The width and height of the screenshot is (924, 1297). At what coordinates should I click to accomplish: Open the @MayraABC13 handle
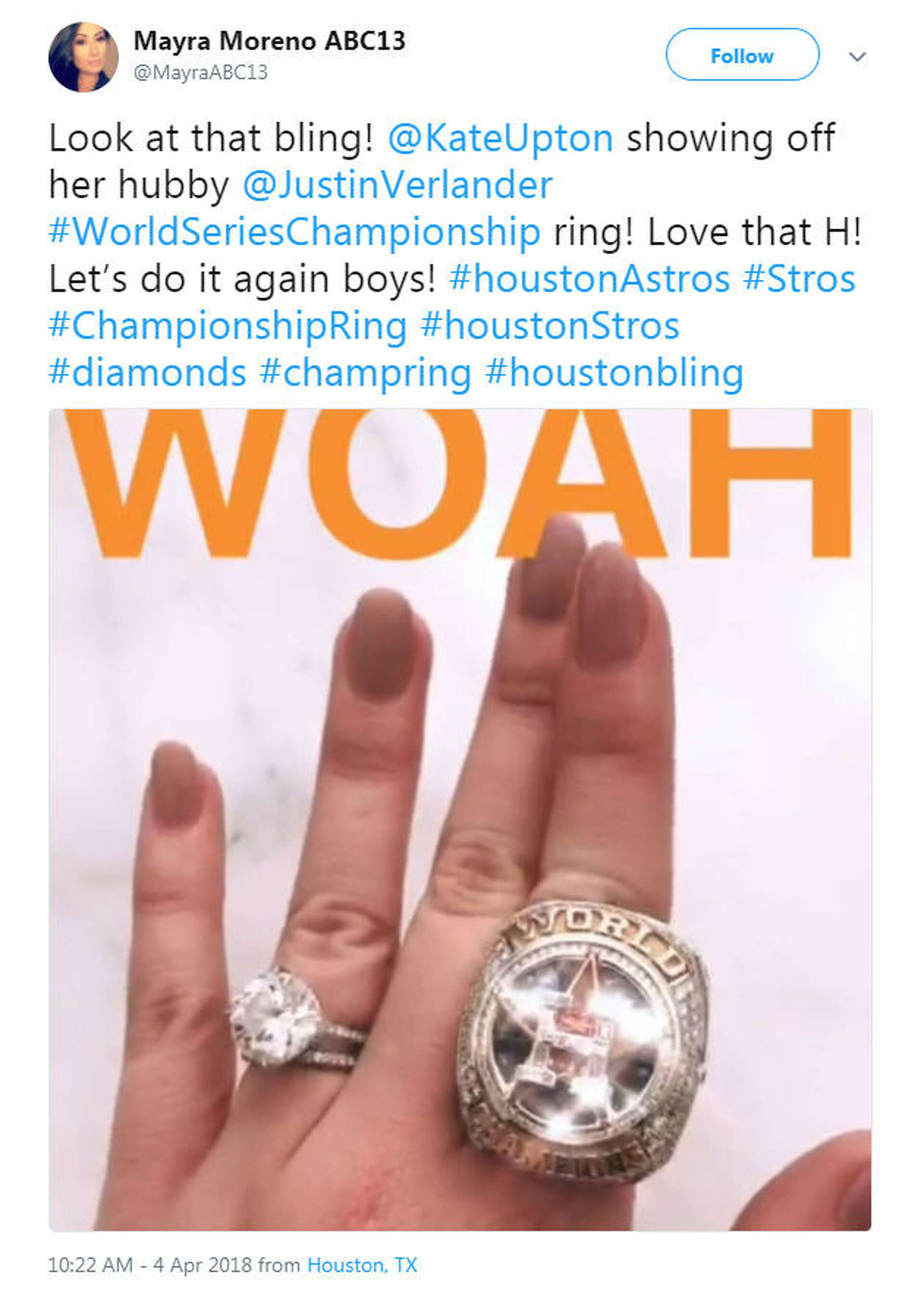click(x=200, y=73)
